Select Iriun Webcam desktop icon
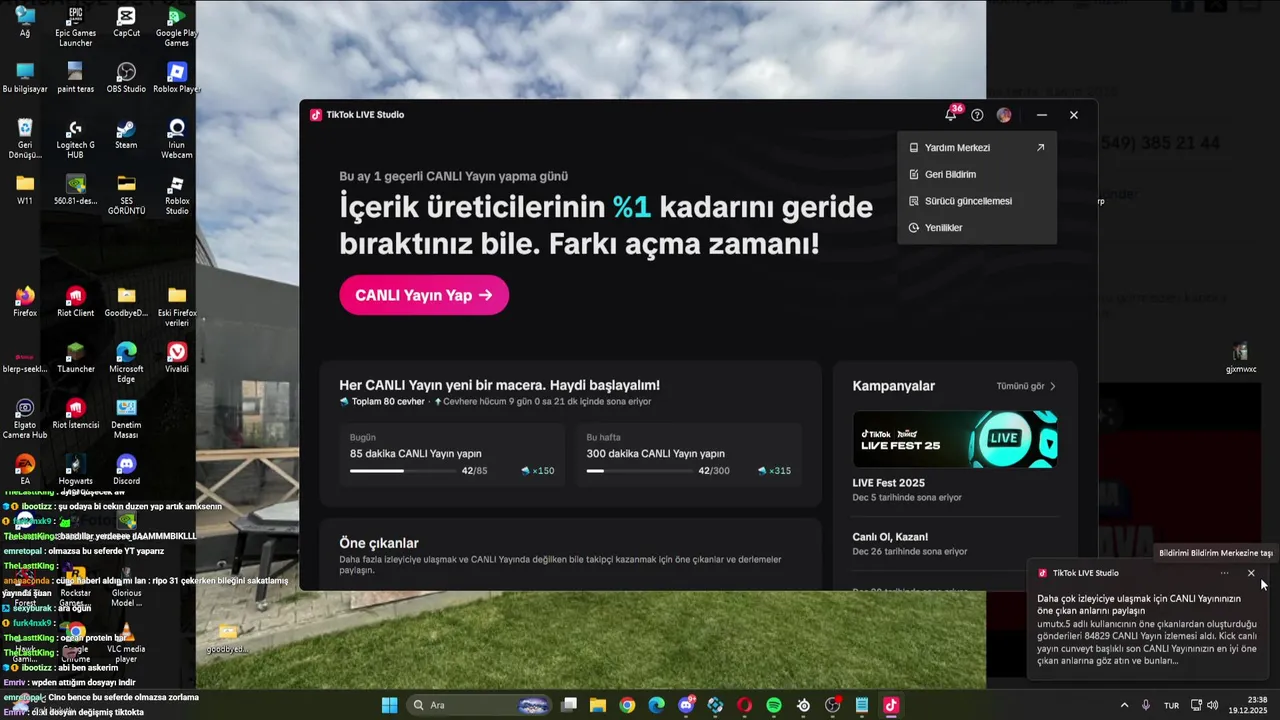Screen dimensions: 1280x720 point(176,139)
